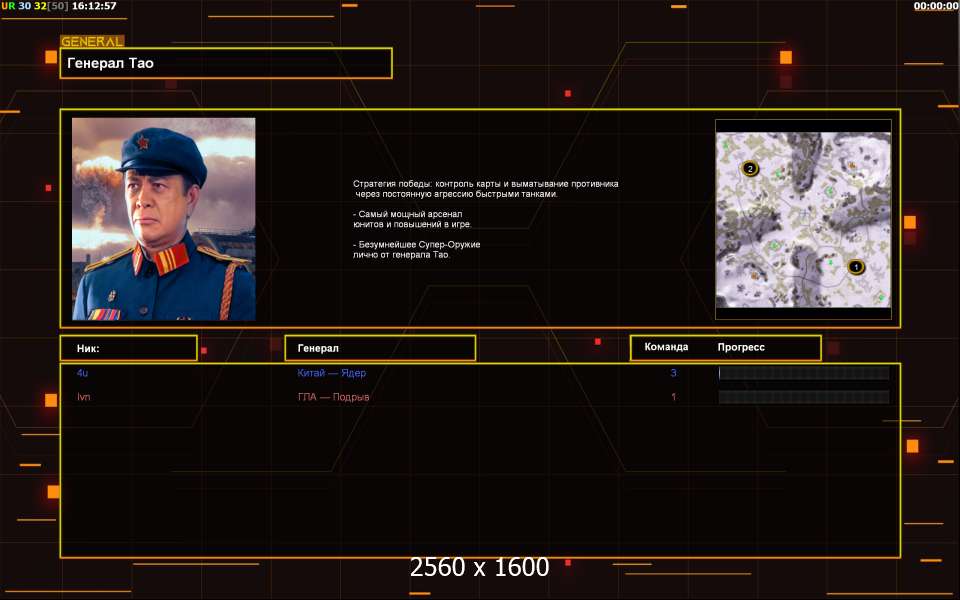
Task: Click faction 'ГЛА — Подрыв'
Action: coord(333,397)
